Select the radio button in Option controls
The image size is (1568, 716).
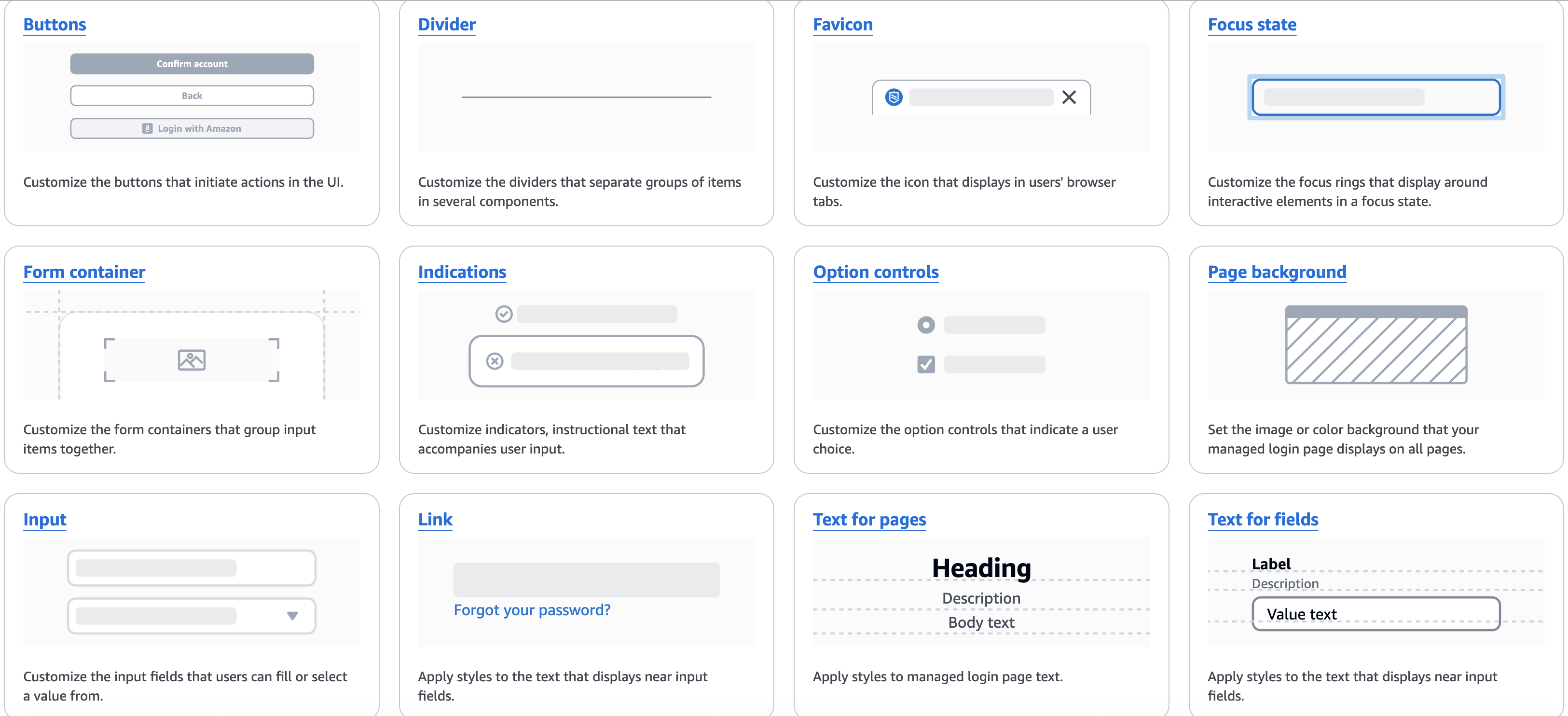click(x=926, y=325)
